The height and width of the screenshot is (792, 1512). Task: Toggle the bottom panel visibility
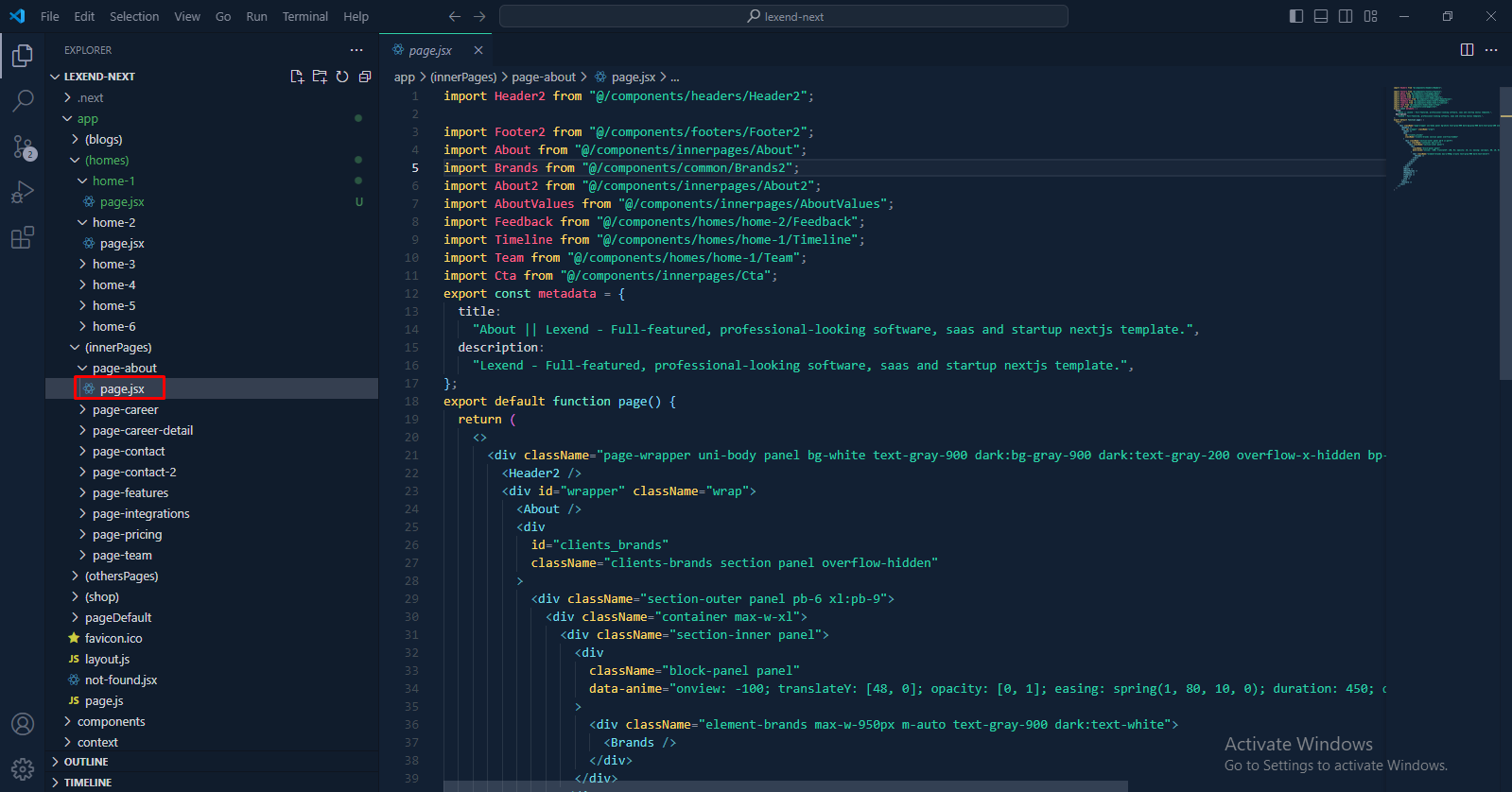pyautogui.click(x=1321, y=16)
